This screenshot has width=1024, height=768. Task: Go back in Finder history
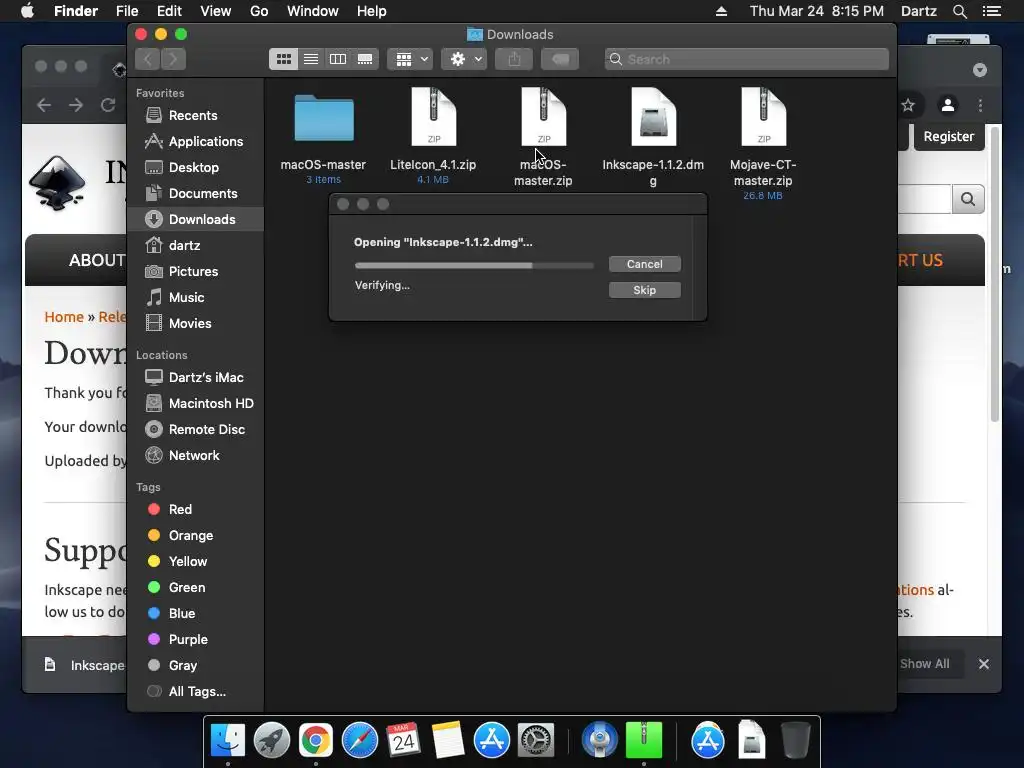click(148, 59)
